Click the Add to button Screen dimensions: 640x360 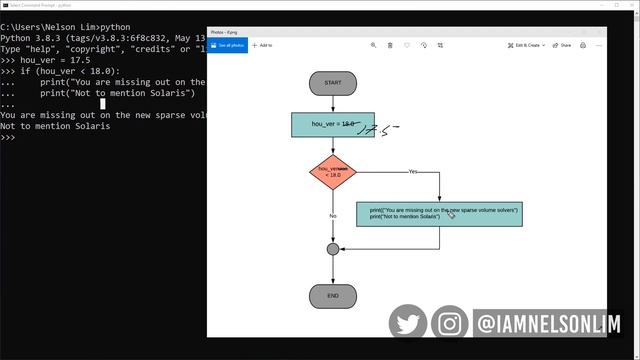(262, 45)
